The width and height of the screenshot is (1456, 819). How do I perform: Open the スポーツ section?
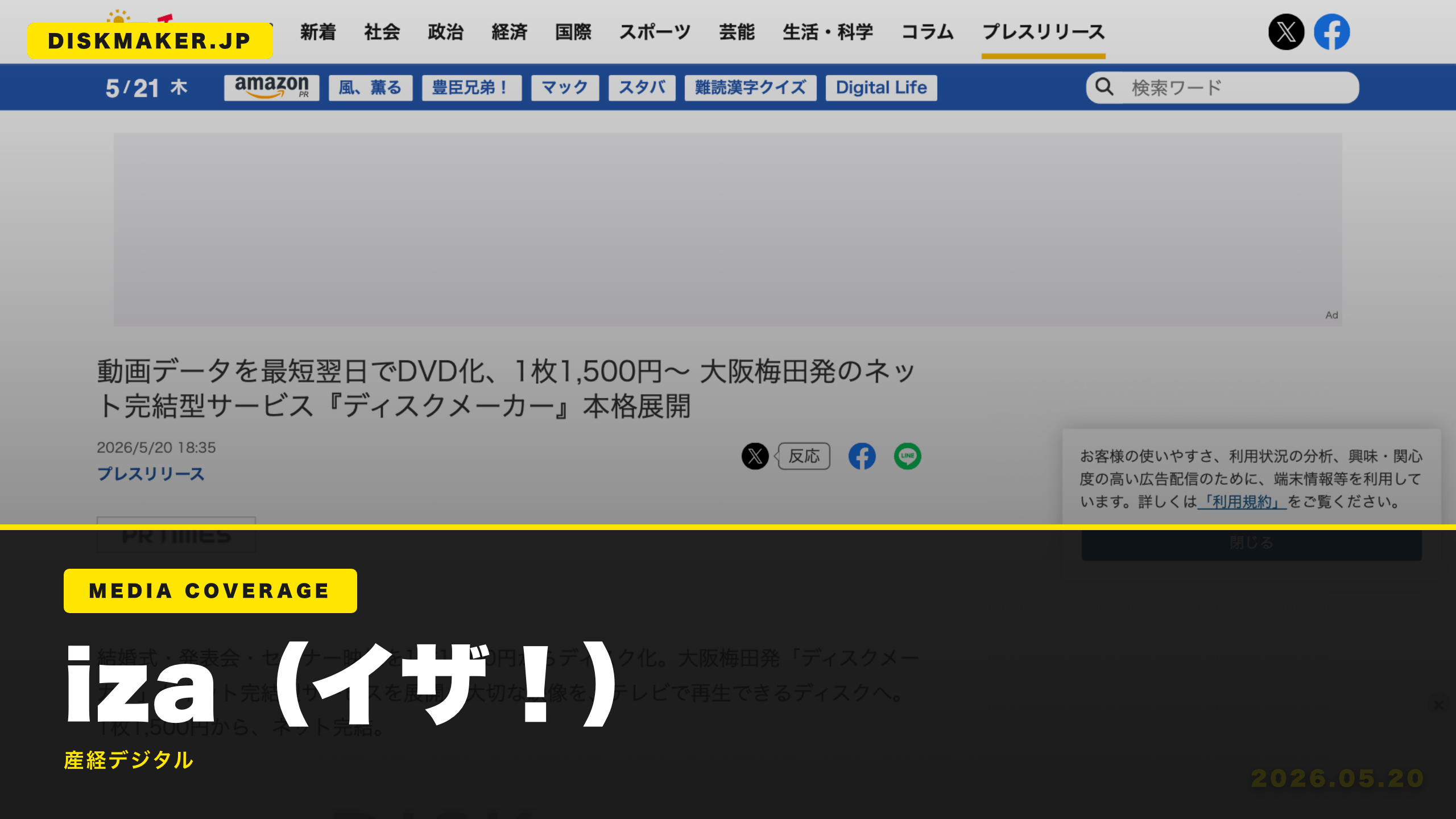pos(655,32)
